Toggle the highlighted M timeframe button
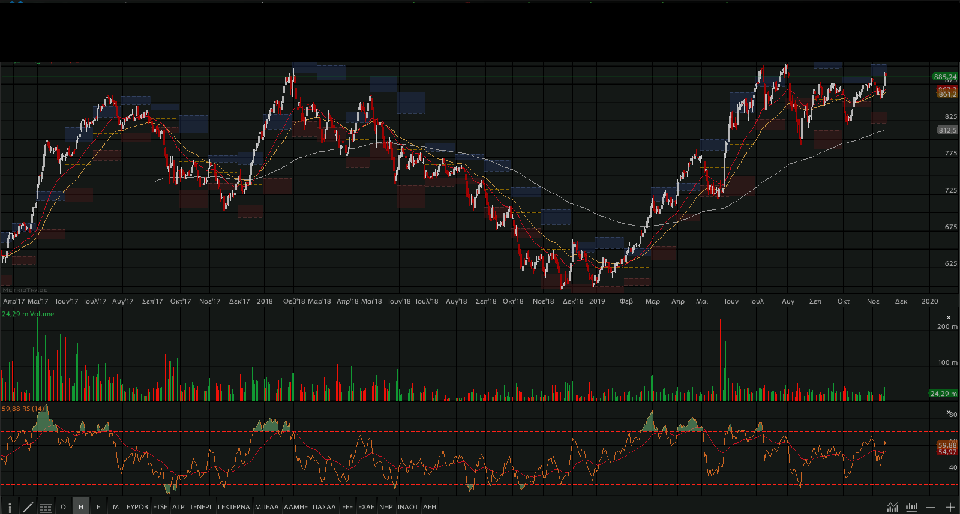 pyautogui.click(x=81, y=508)
